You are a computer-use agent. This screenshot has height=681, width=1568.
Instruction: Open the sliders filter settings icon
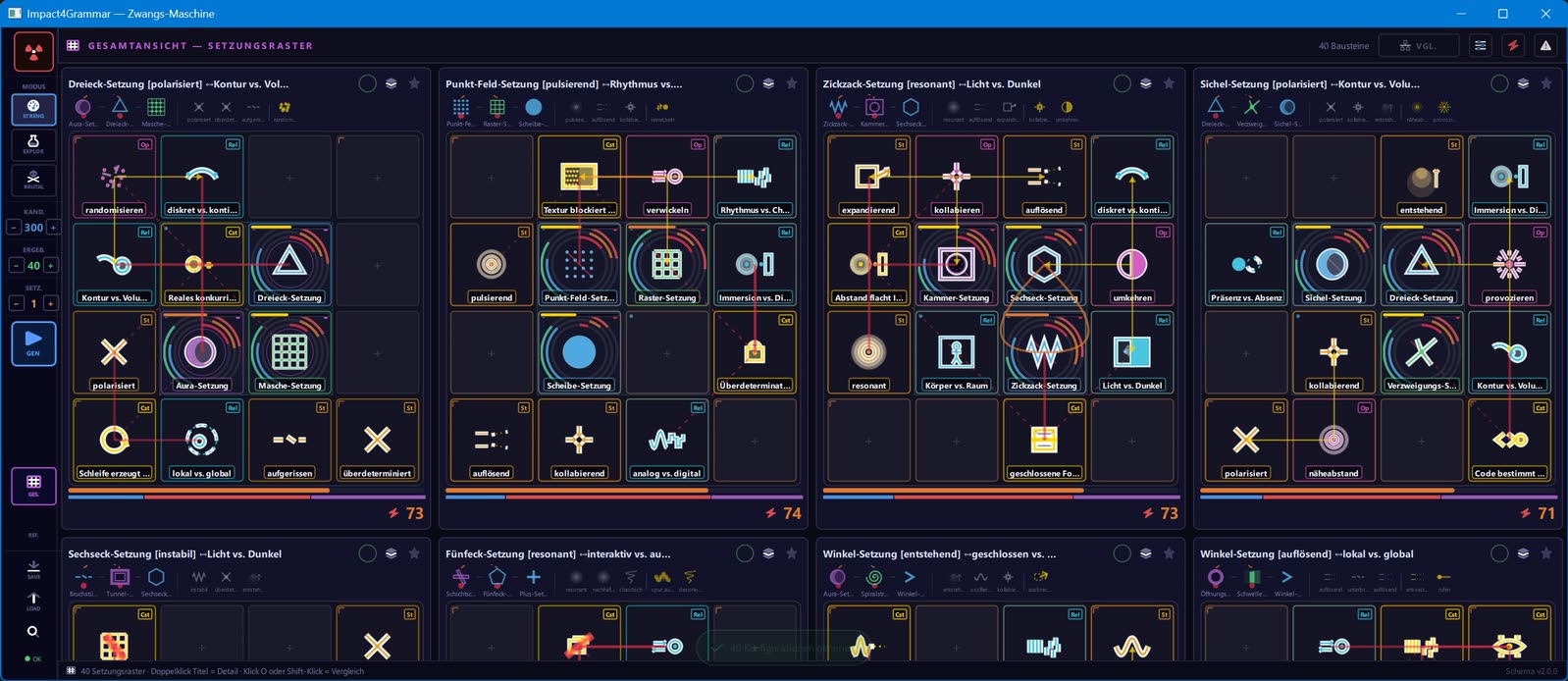pos(1481,45)
